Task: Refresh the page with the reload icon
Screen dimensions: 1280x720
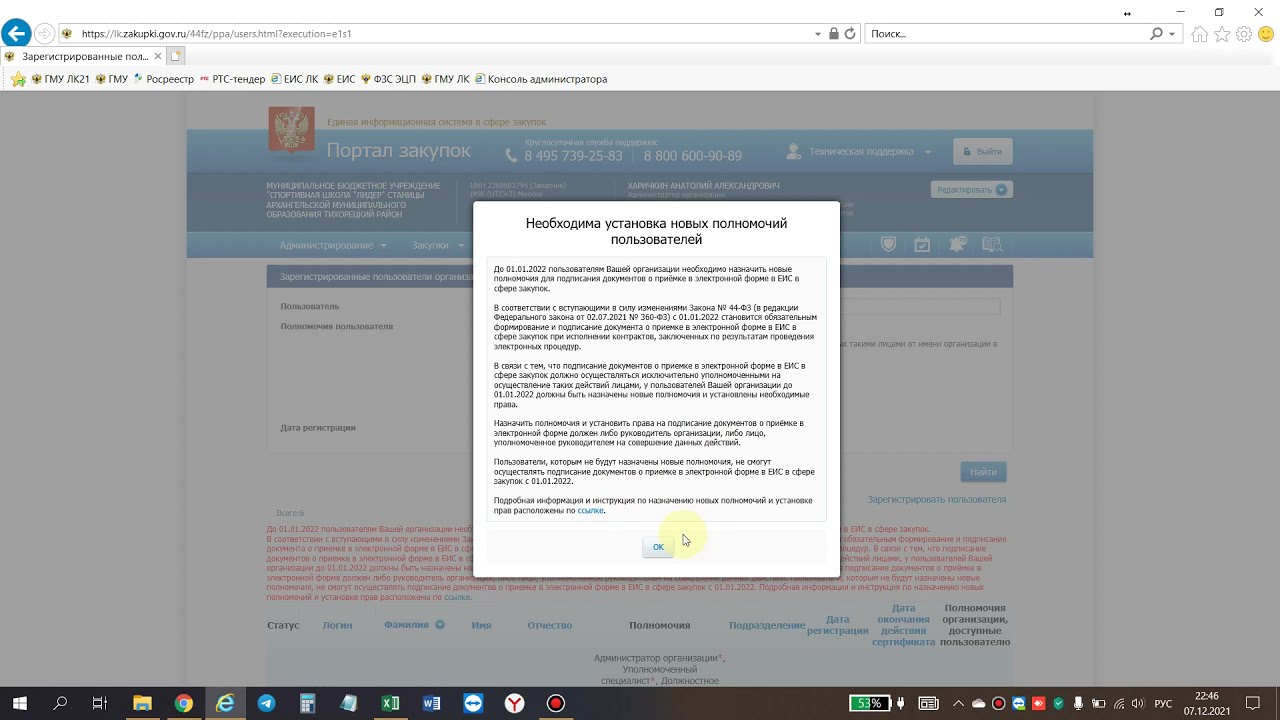Action: point(850,34)
